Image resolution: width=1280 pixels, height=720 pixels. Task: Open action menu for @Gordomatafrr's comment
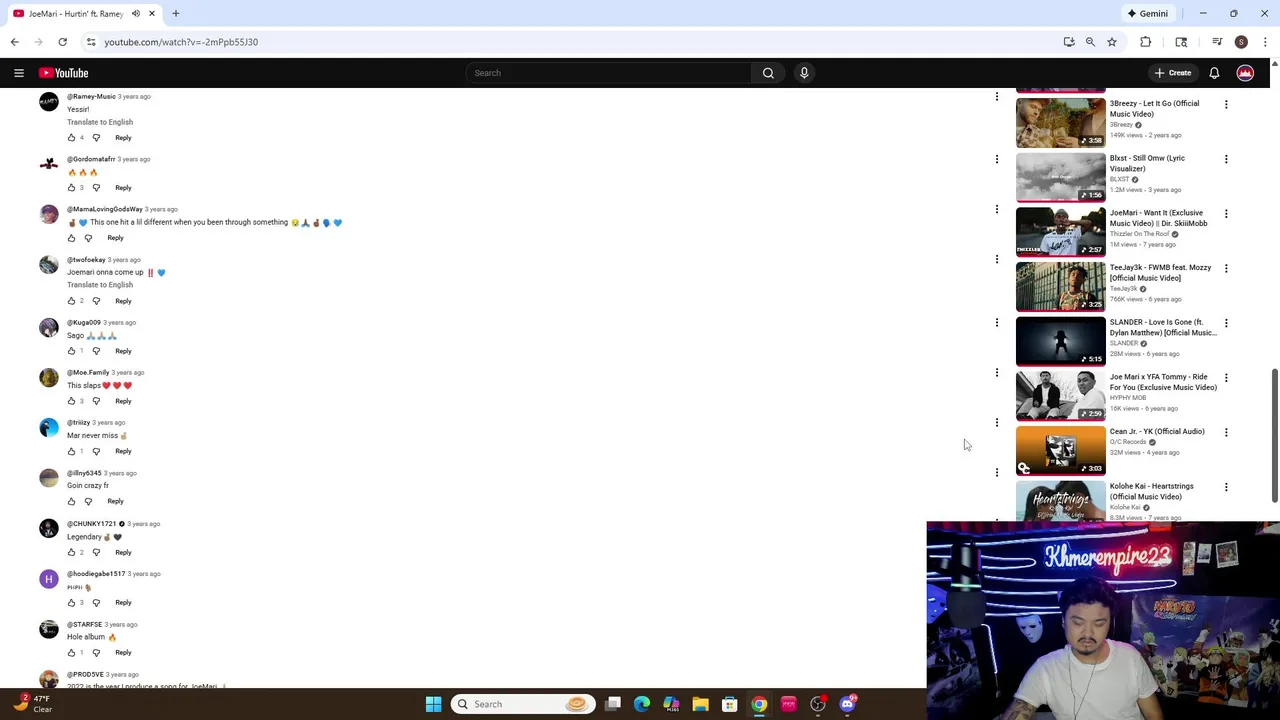click(996, 159)
